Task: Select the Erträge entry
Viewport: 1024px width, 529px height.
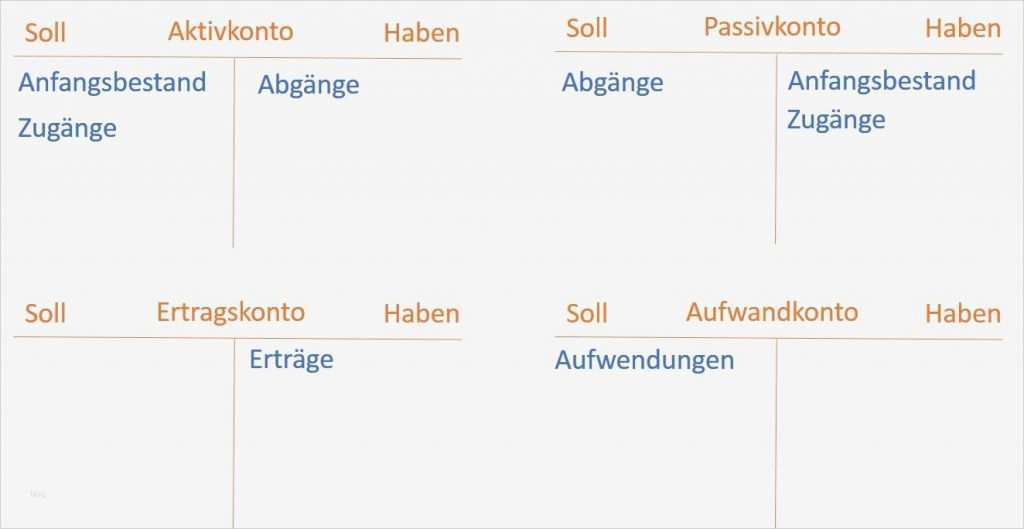Action: [291, 359]
